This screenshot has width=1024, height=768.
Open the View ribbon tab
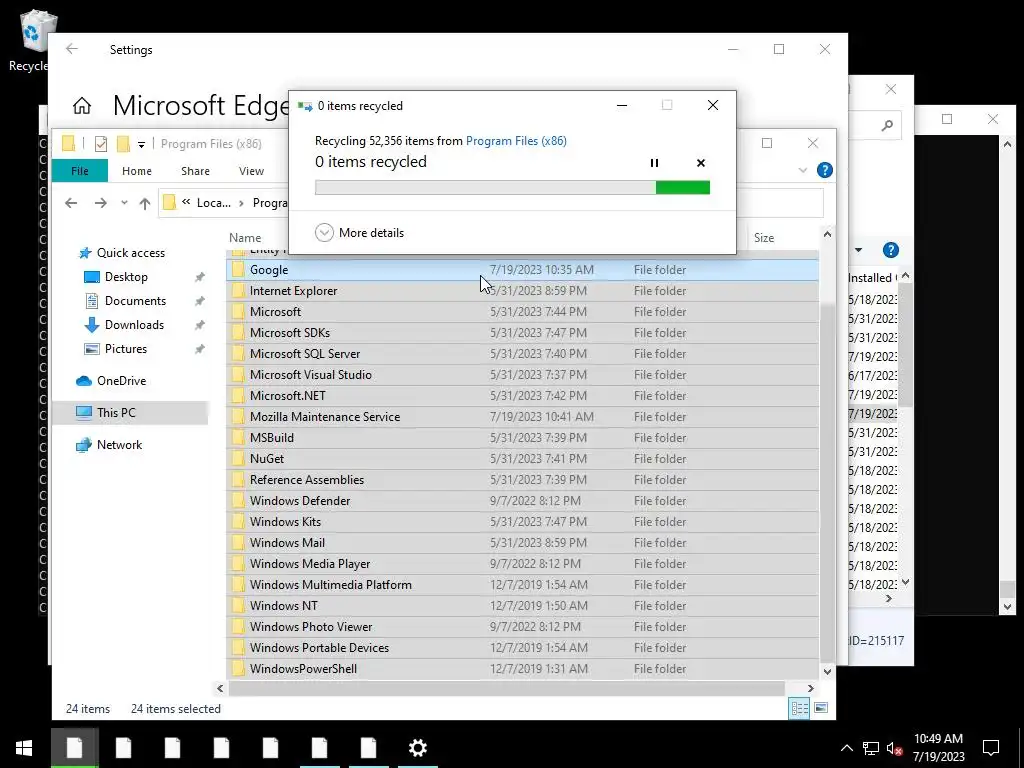coord(251,171)
